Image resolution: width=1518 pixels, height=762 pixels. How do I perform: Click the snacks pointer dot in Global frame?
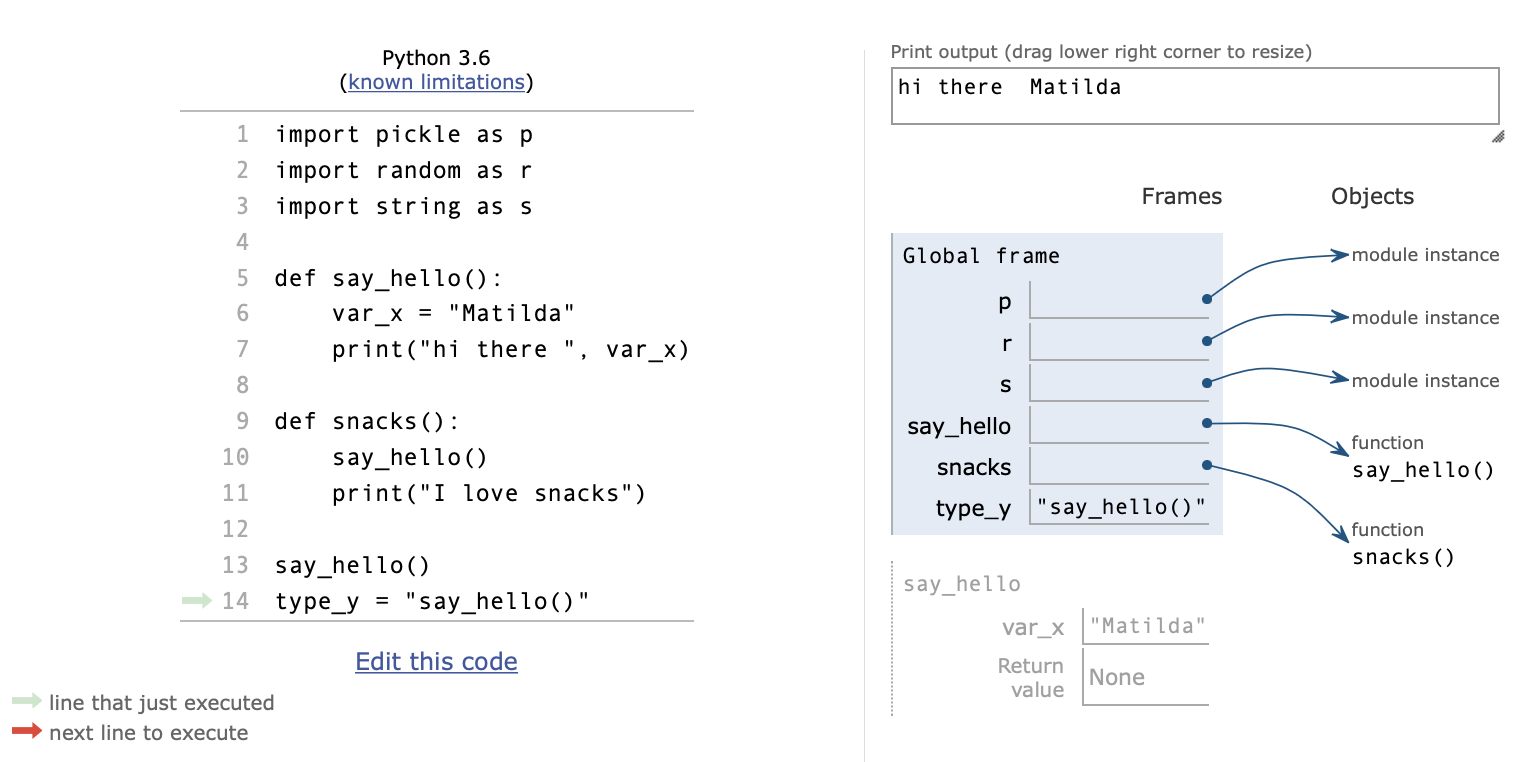coord(1207,465)
